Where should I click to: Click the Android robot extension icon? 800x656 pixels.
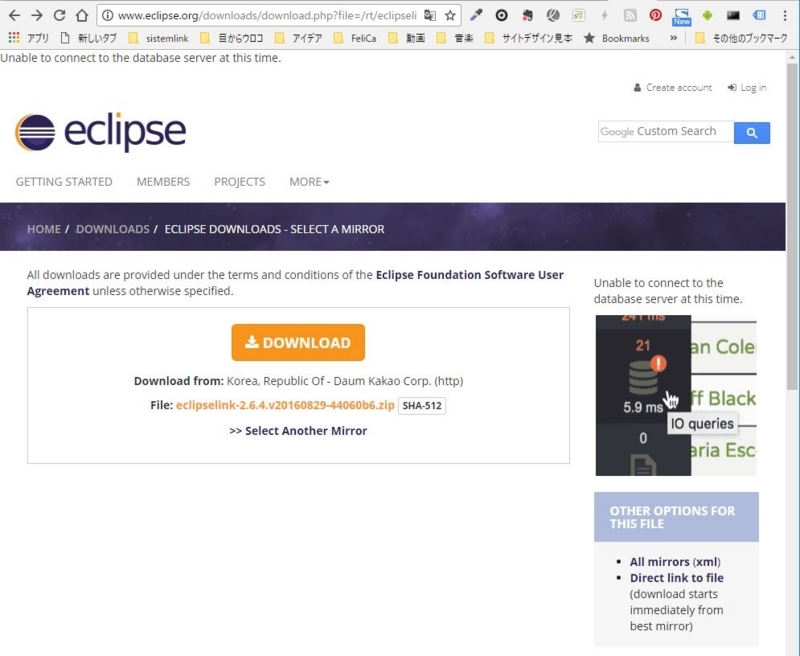click(x=708, y=16)
